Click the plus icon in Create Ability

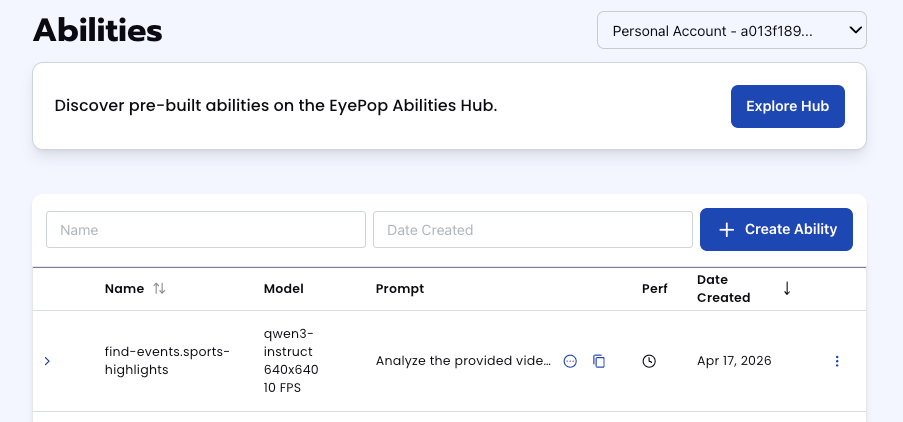(x=727, y=229)
